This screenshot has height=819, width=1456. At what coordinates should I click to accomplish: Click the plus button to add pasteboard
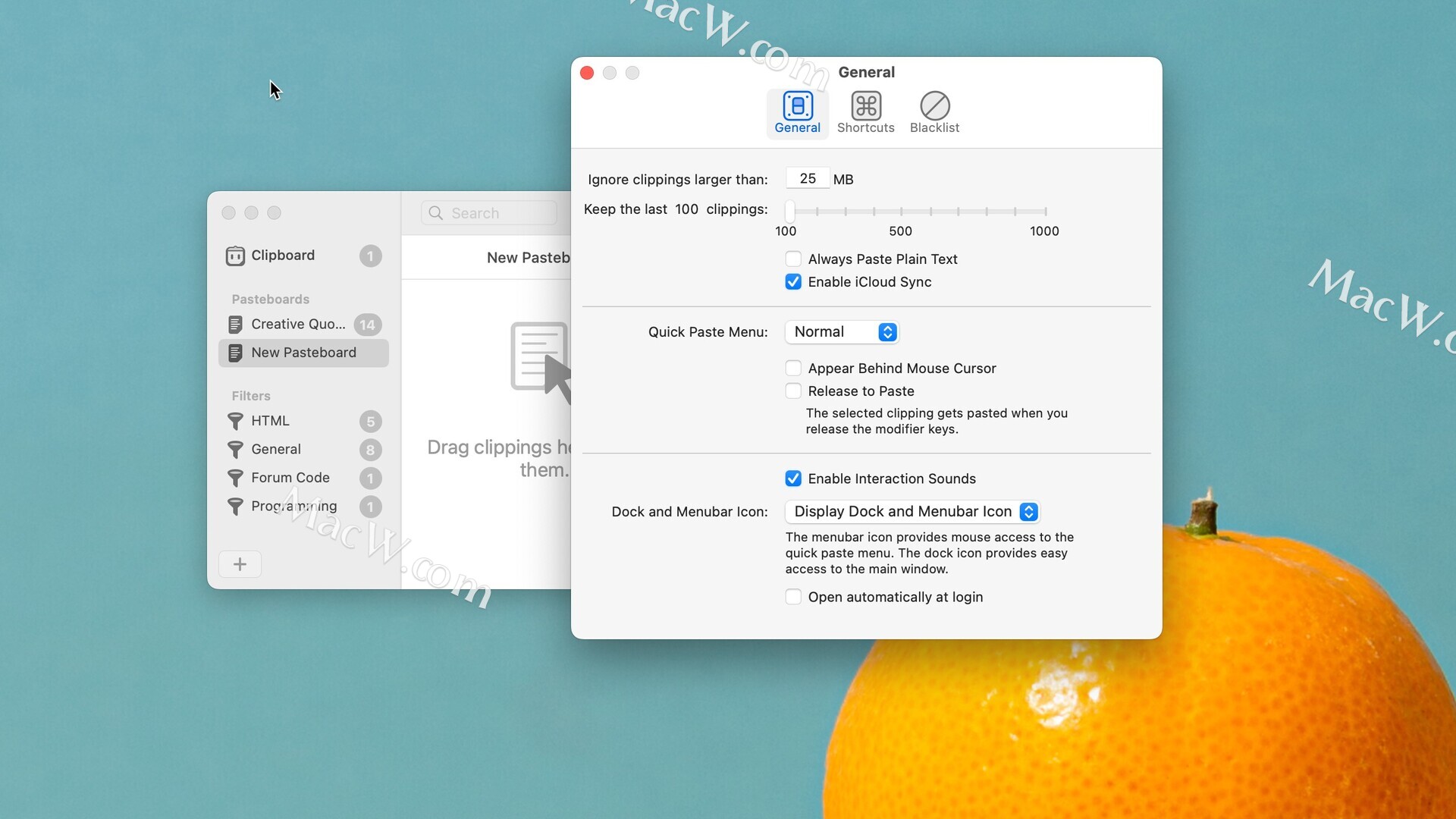240,564
